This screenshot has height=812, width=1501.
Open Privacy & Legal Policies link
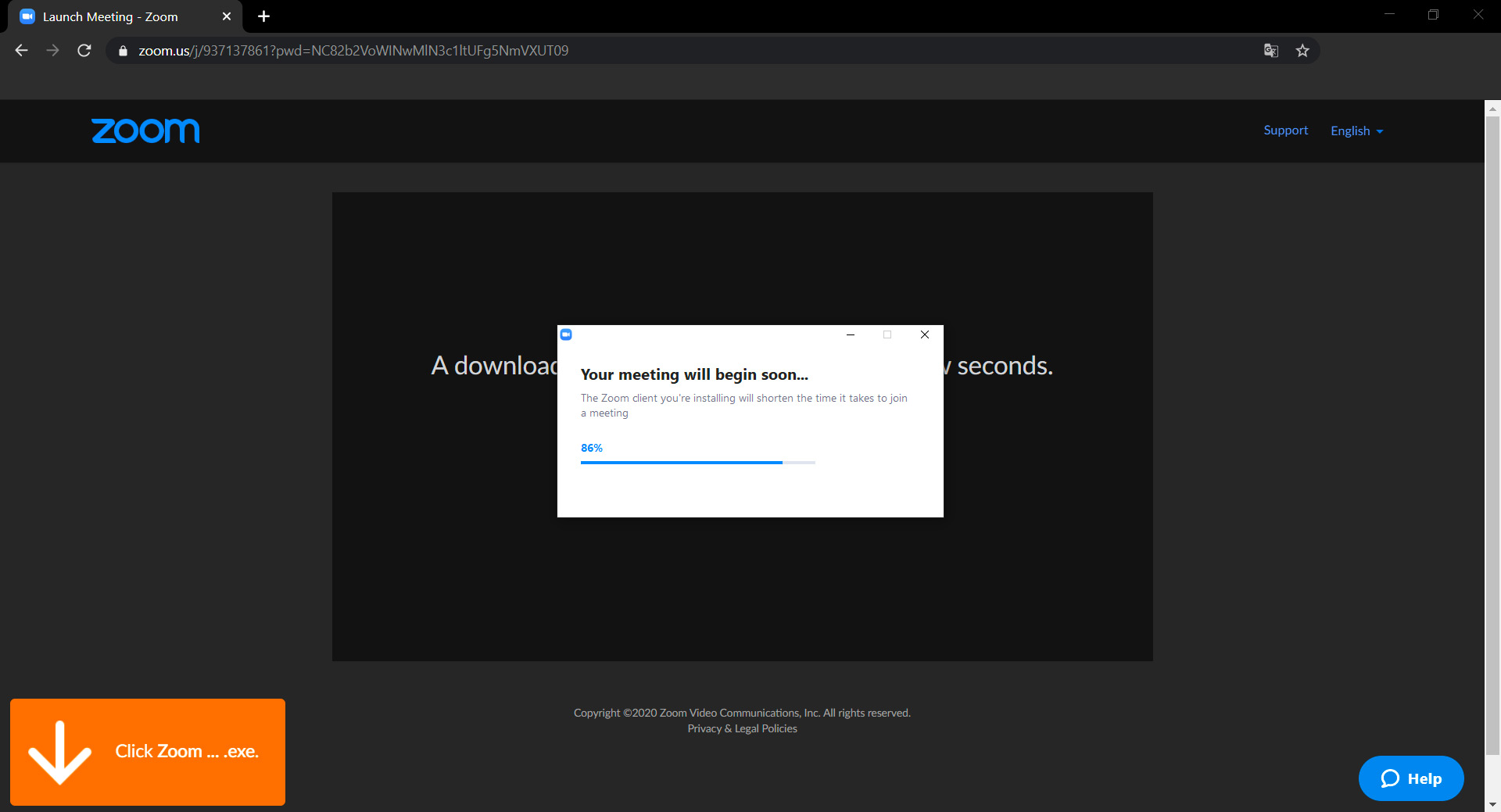[743, 728]
